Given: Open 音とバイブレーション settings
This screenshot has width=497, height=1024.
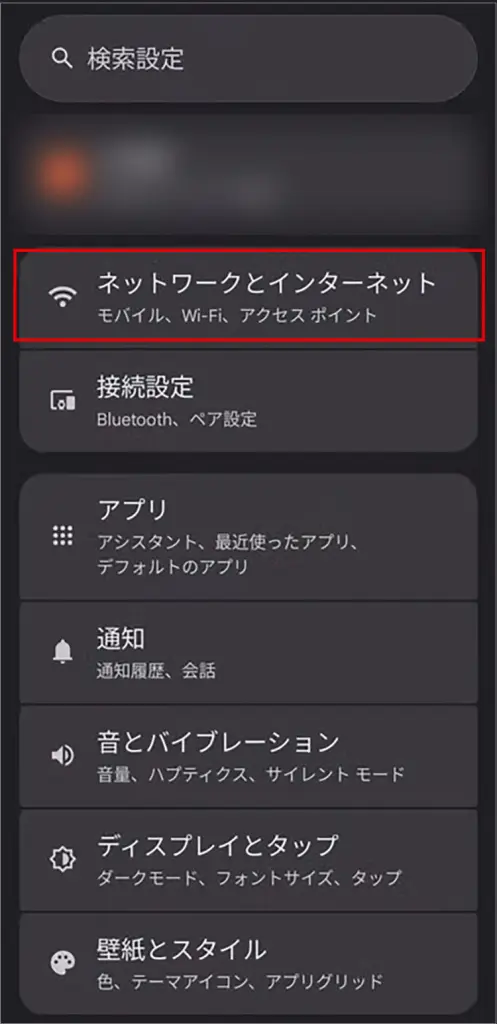Looking at the screenshot, I should click(x=248, y=756).
